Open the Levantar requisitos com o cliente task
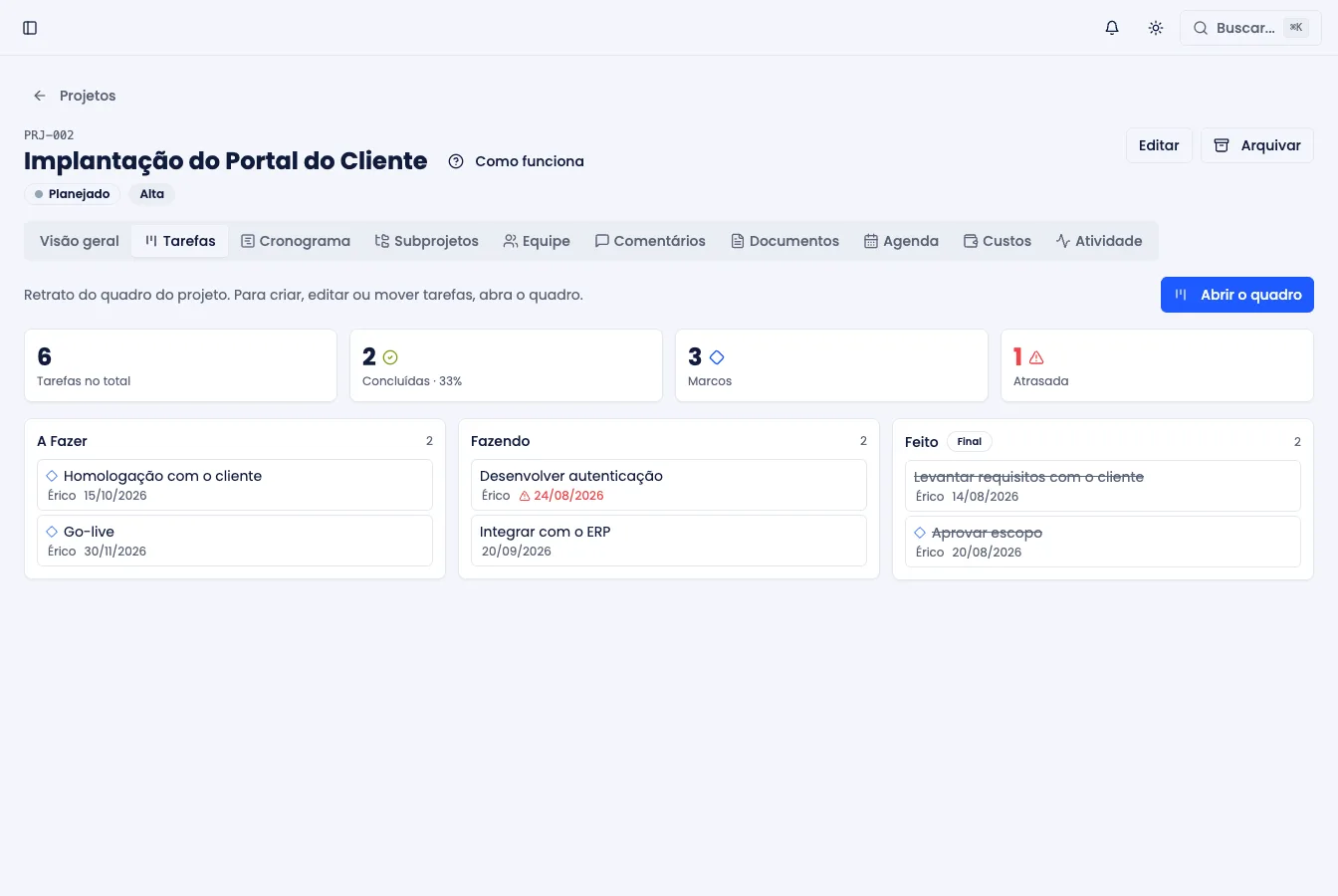This screenshot has height=896, width=1338. pyautogui.click(x=1103, y=486)
